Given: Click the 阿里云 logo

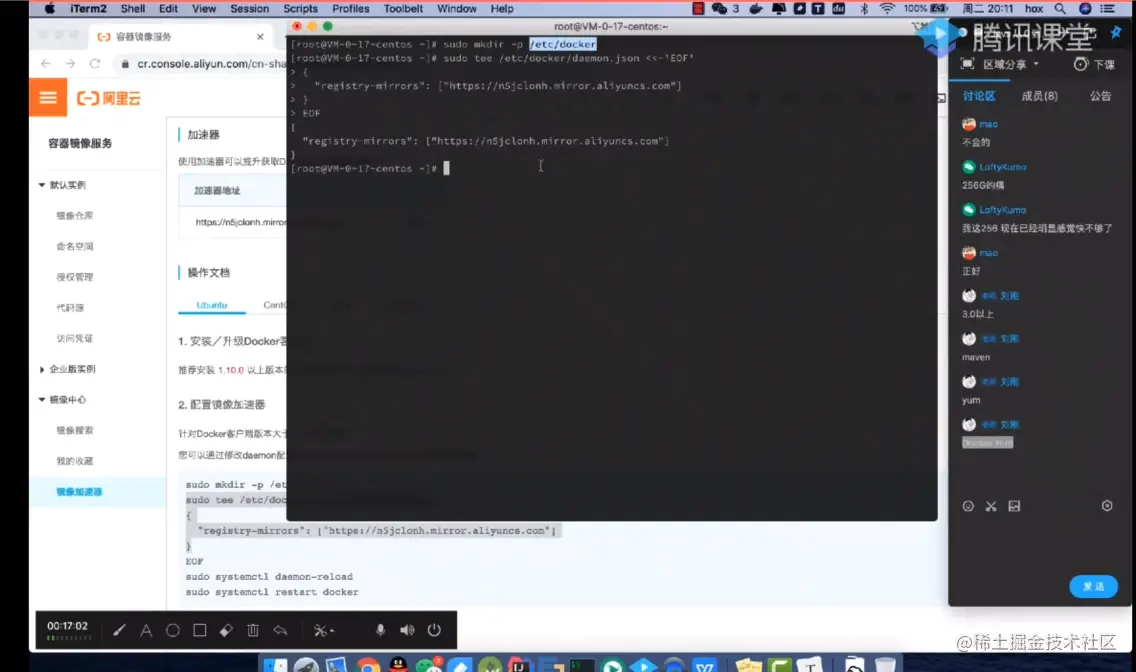Looking at the screenshot, I should [109, 98].
